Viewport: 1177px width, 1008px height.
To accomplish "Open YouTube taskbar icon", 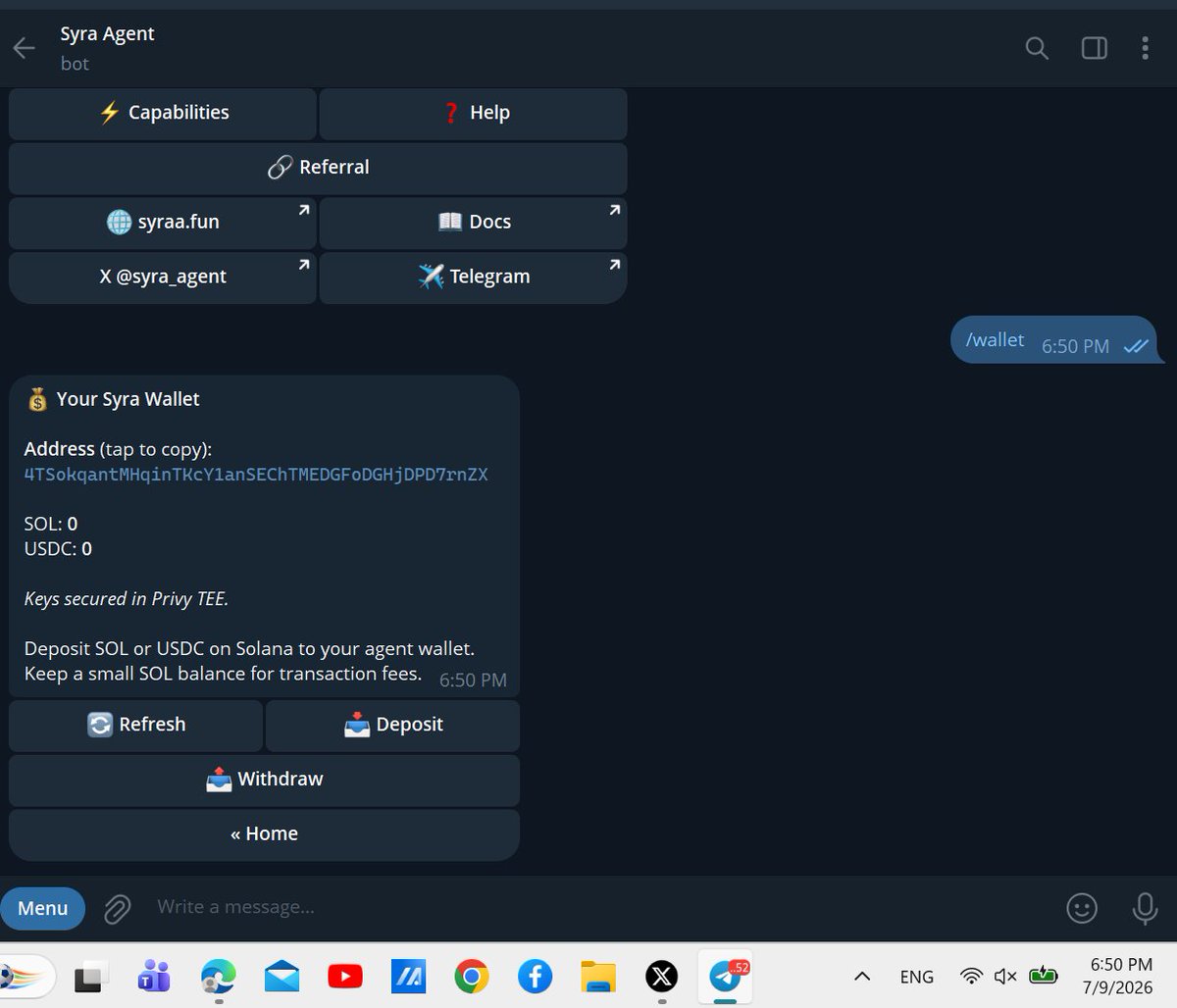I will point(345,977).
